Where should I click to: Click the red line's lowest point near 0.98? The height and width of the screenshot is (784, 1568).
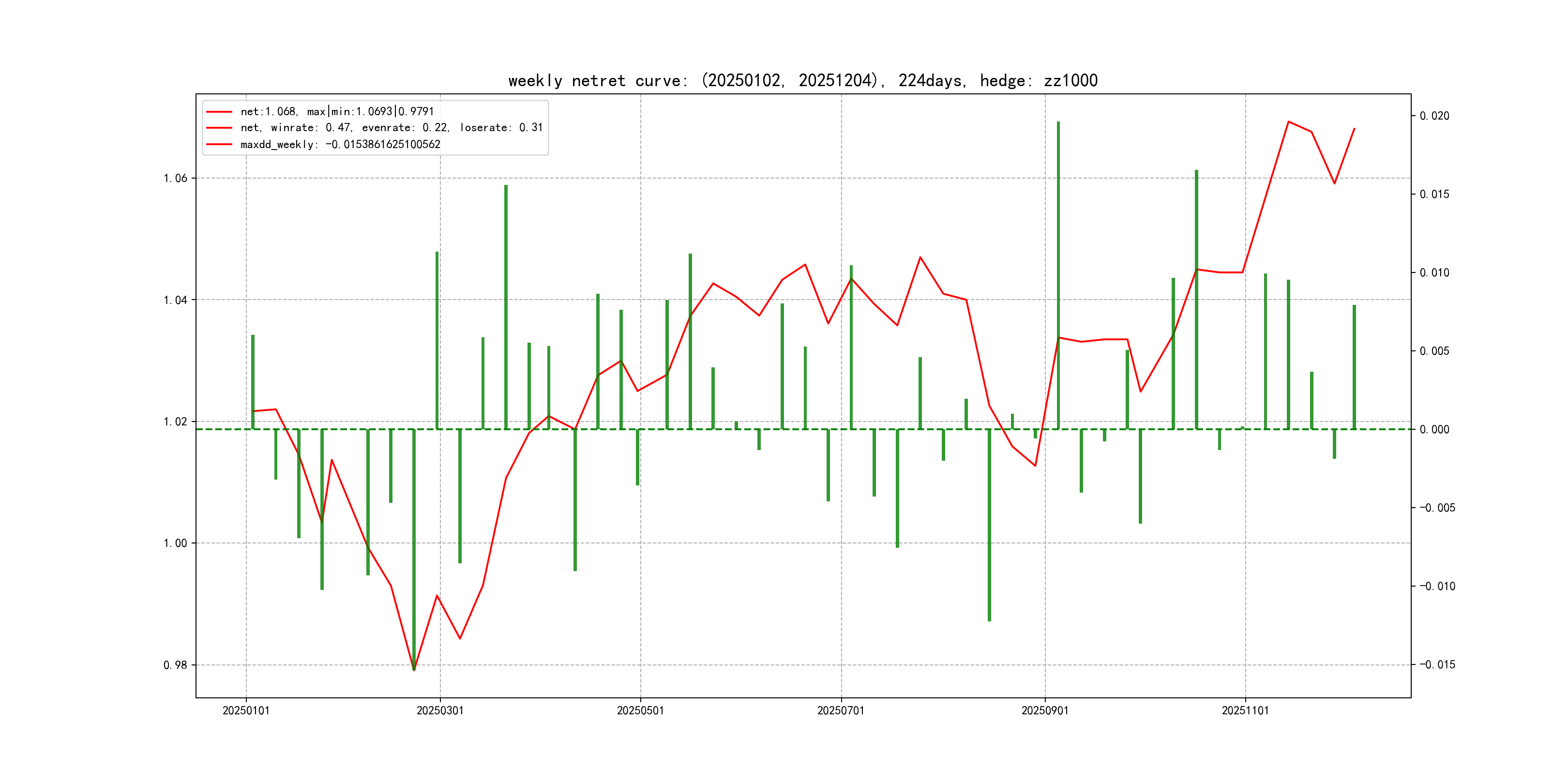pos(414,670)
